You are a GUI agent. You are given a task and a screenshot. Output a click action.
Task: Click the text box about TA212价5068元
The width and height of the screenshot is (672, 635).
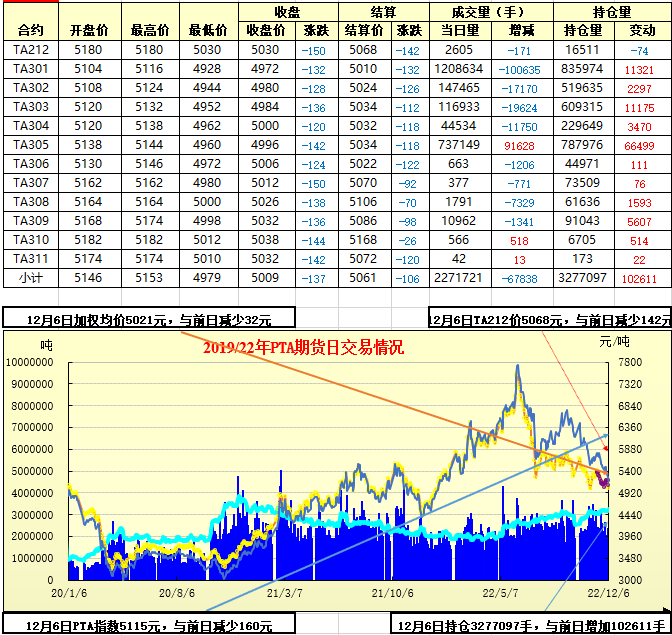pos(550,320)
